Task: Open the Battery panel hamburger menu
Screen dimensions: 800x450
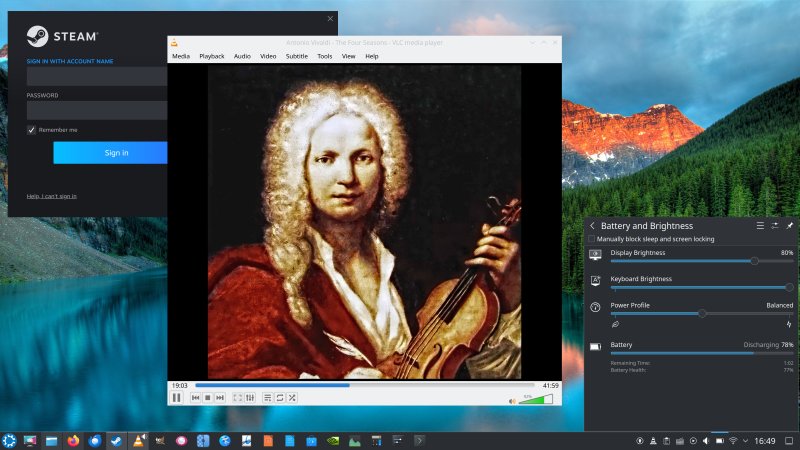Action: (x=760, y=226)
